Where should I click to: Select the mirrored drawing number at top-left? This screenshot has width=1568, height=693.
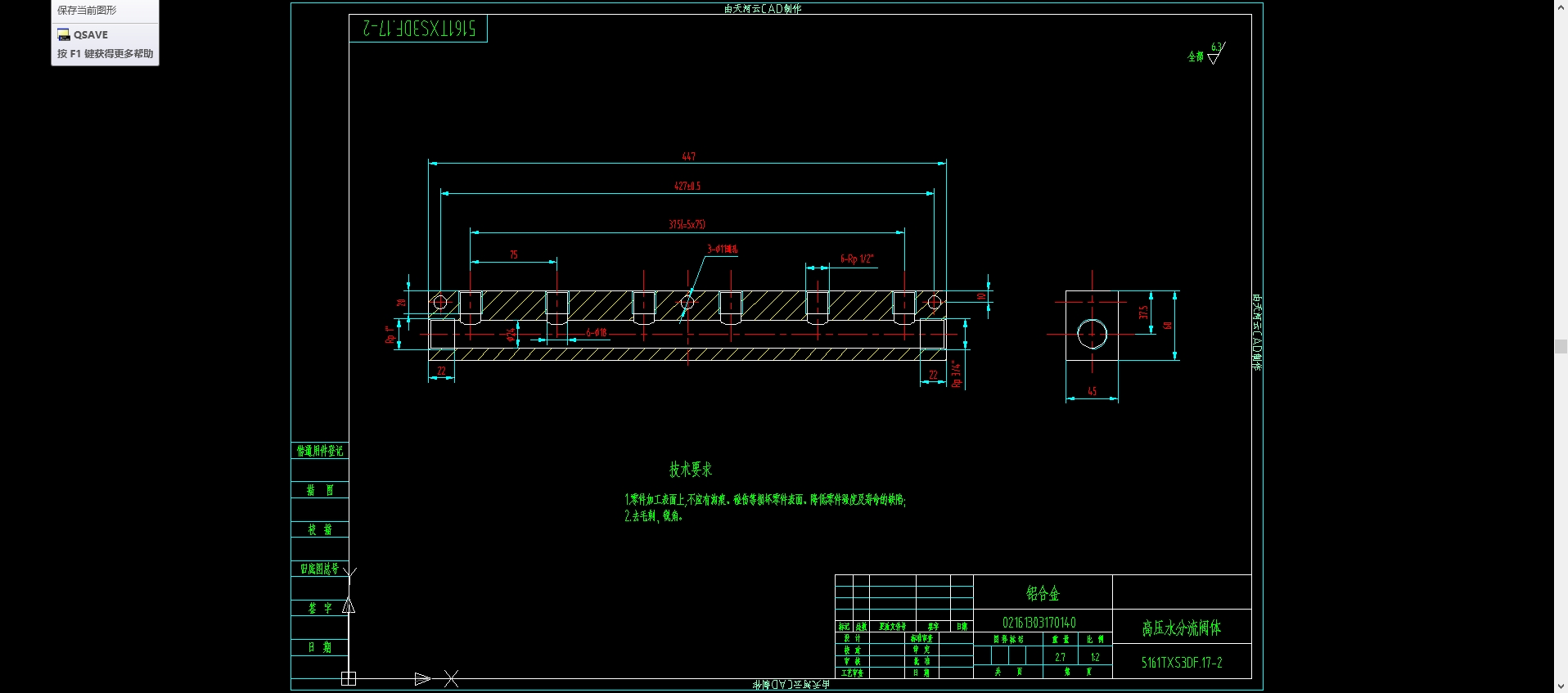pos(419,29)
